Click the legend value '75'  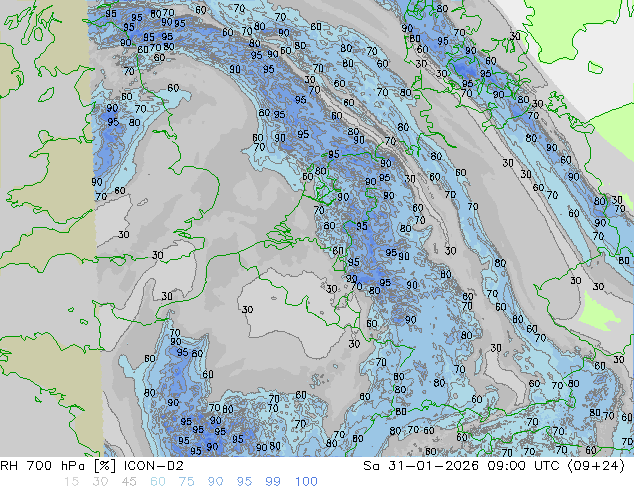tap(186, 482)
